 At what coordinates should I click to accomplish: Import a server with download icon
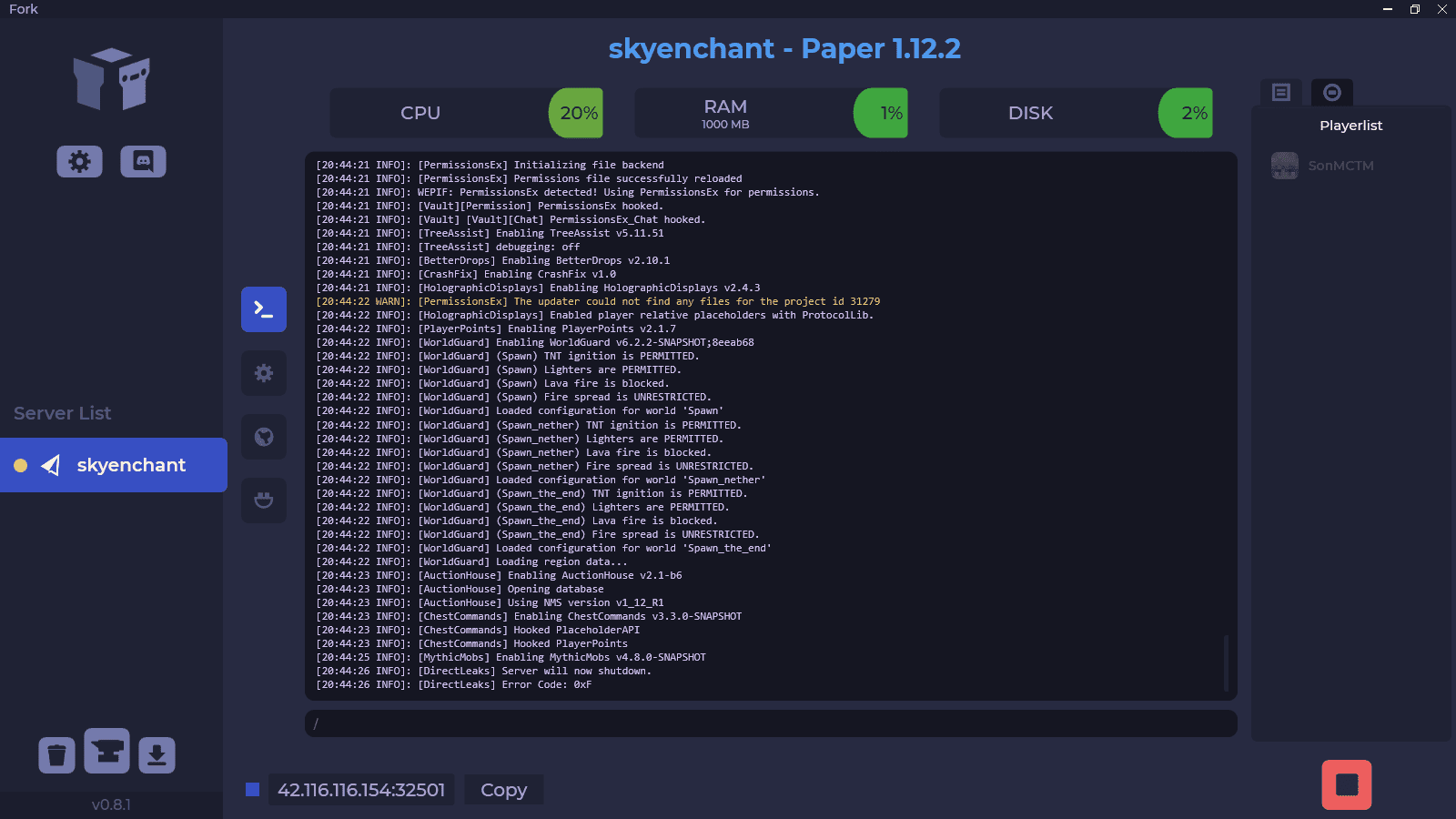(157, 755)
